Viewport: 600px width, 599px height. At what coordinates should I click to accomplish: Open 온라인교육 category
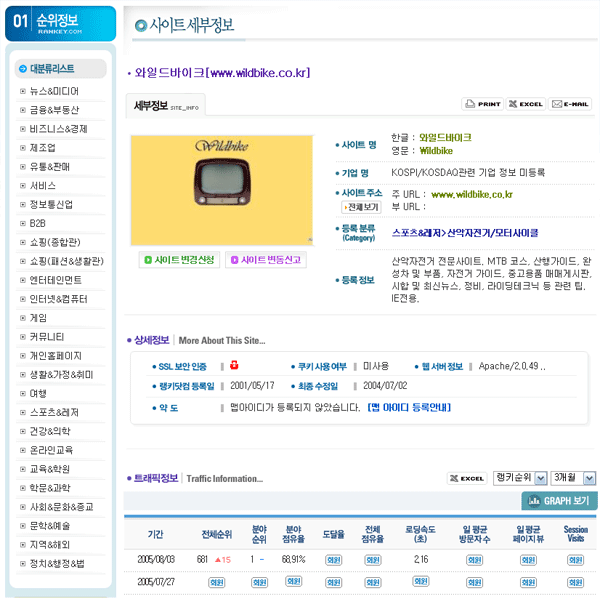point(51,450)
